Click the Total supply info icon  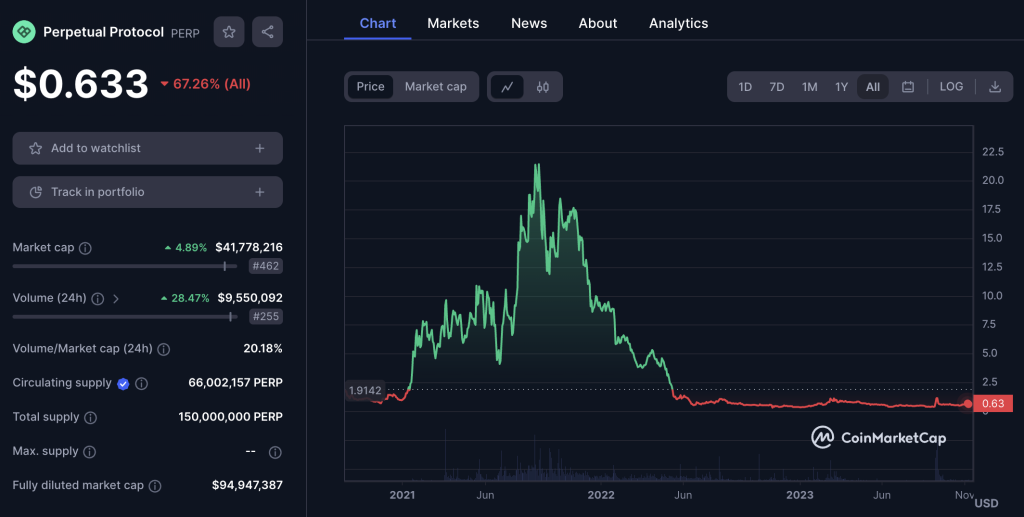[91, 418]
